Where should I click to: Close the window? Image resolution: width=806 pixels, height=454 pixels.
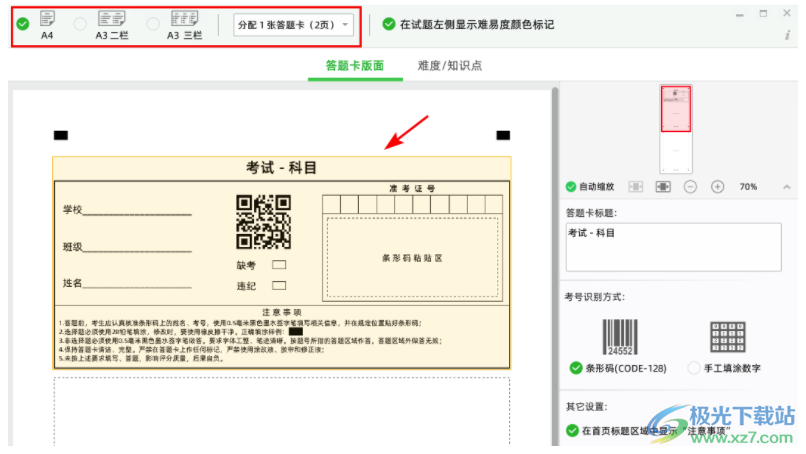click(787, 13)
